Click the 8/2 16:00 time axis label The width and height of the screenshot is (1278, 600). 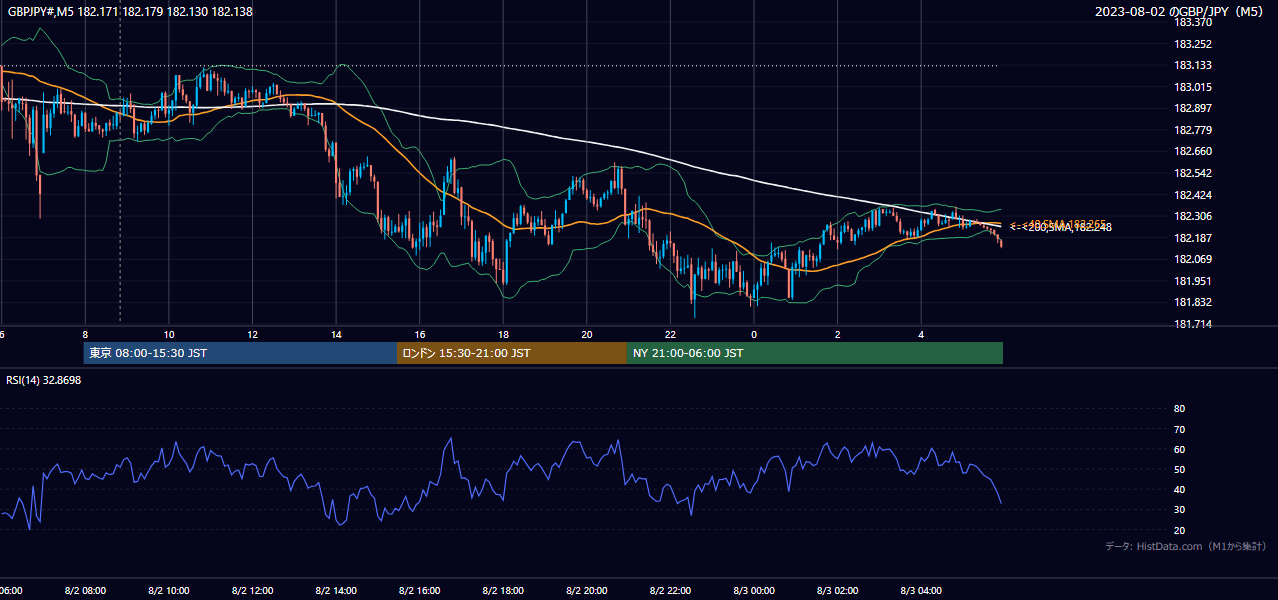420,591
